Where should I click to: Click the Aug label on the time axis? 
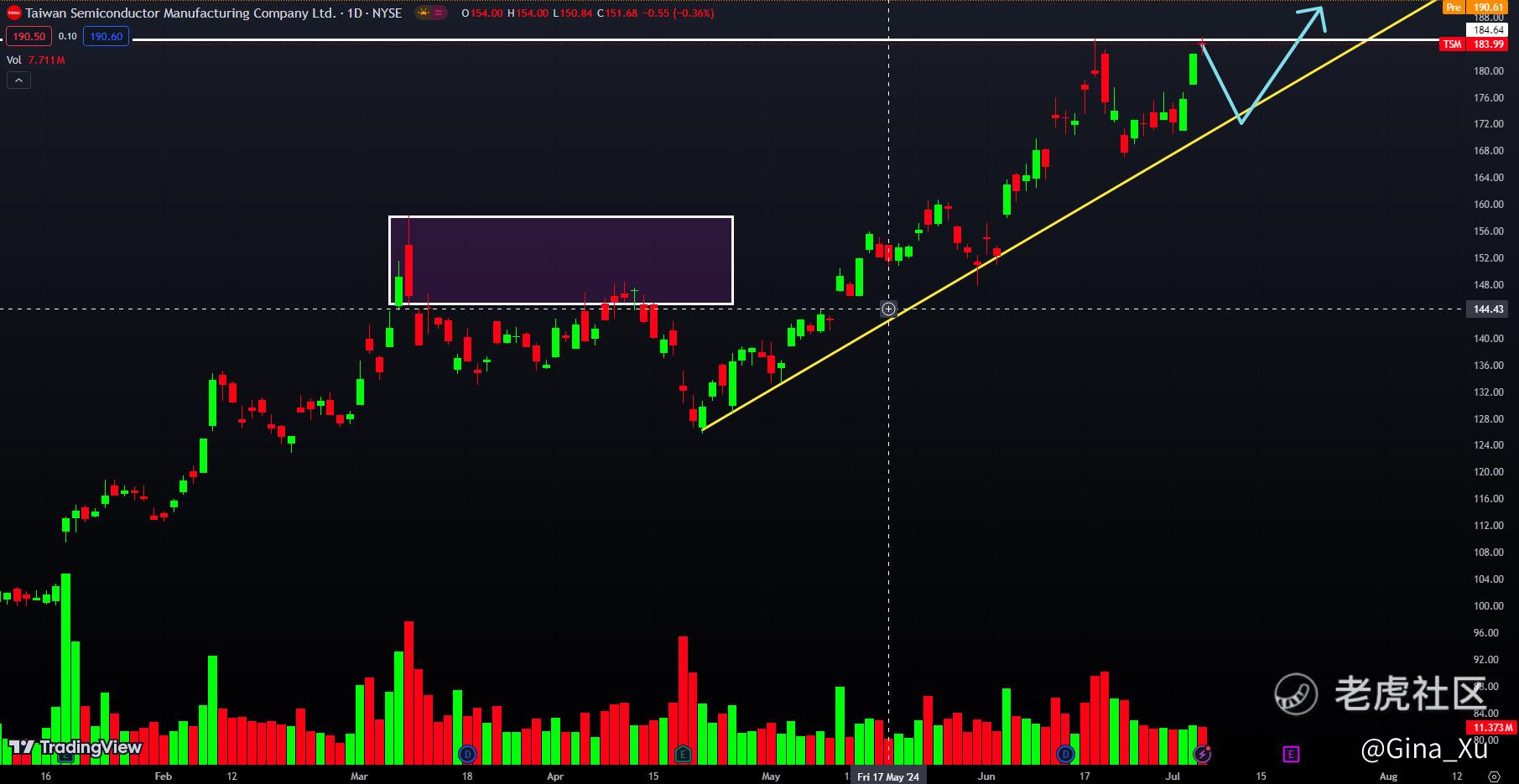click(x=1389, y=776)
